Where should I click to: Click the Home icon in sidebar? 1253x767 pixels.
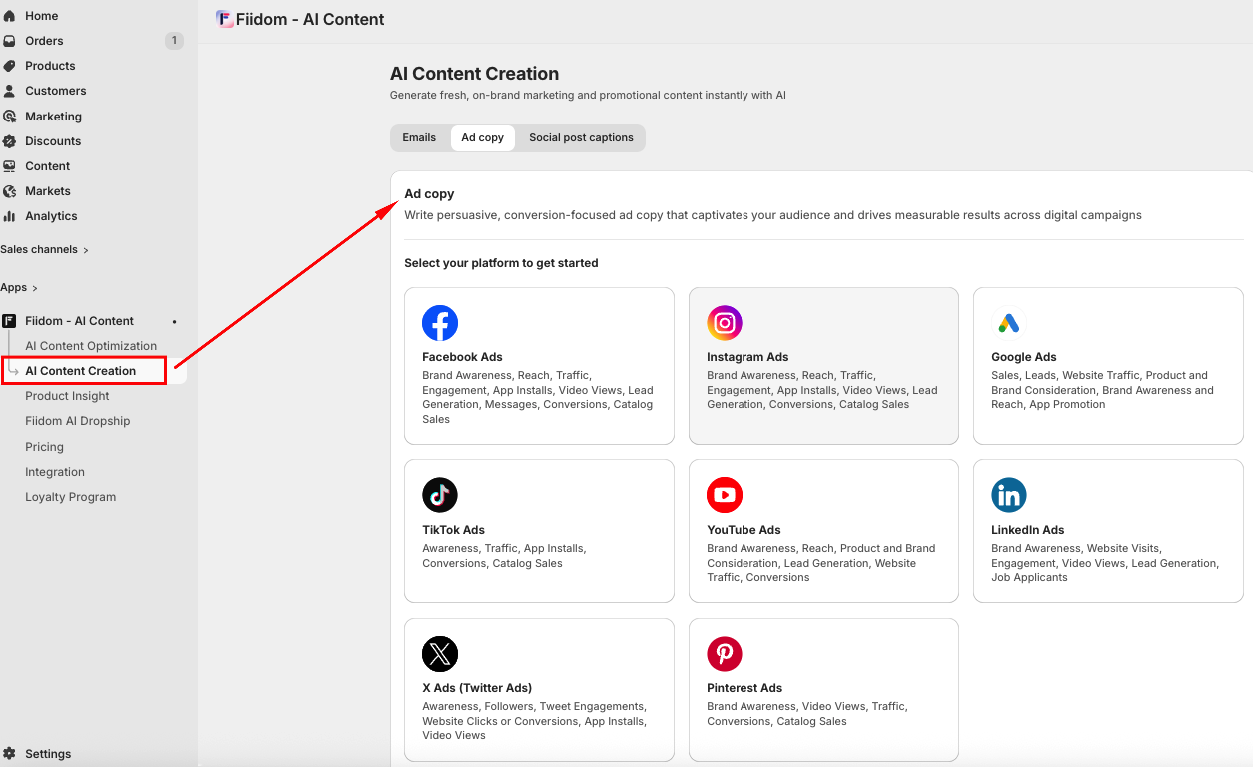coord(9,16)
